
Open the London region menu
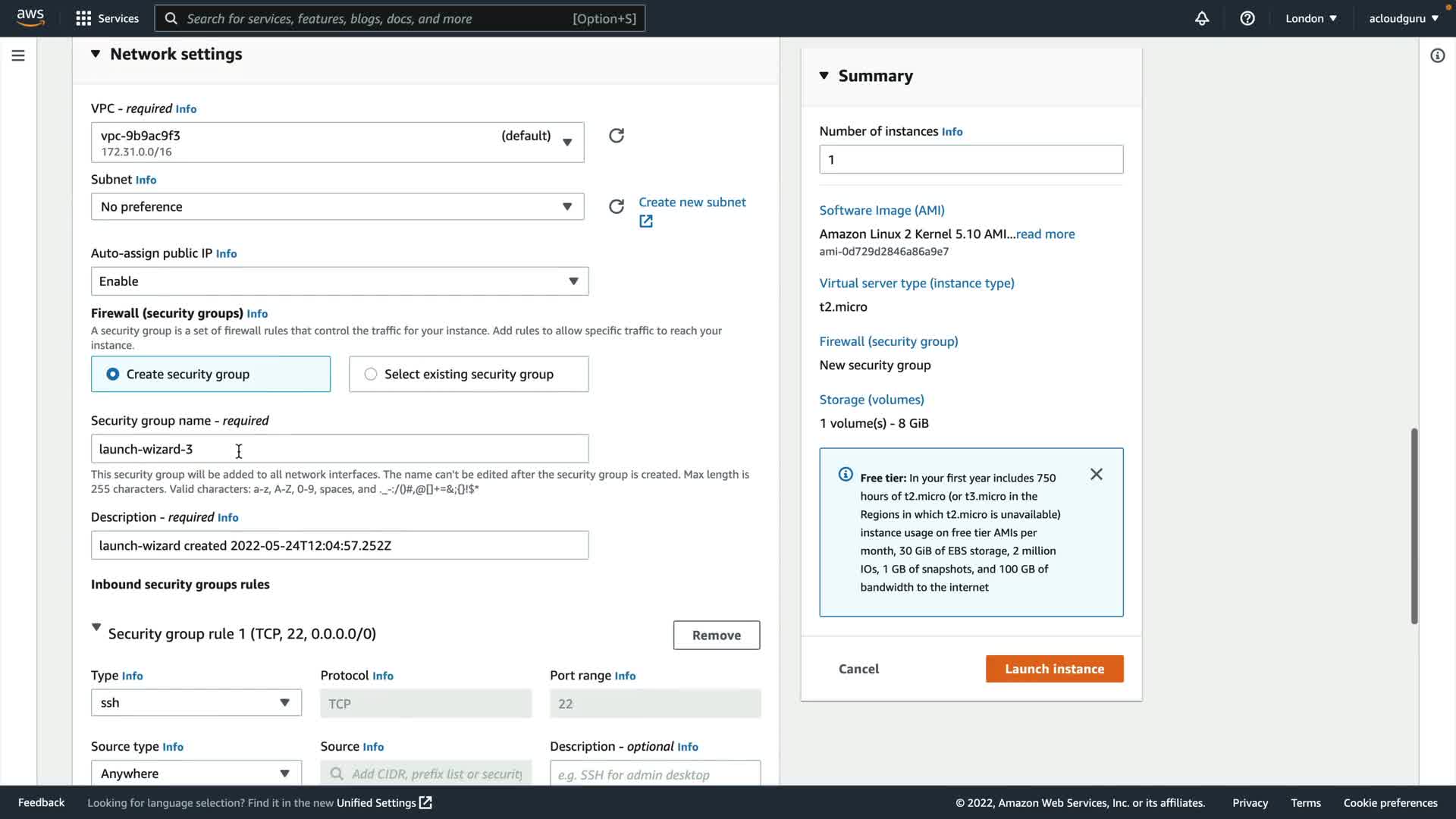tap(1310, 18)
